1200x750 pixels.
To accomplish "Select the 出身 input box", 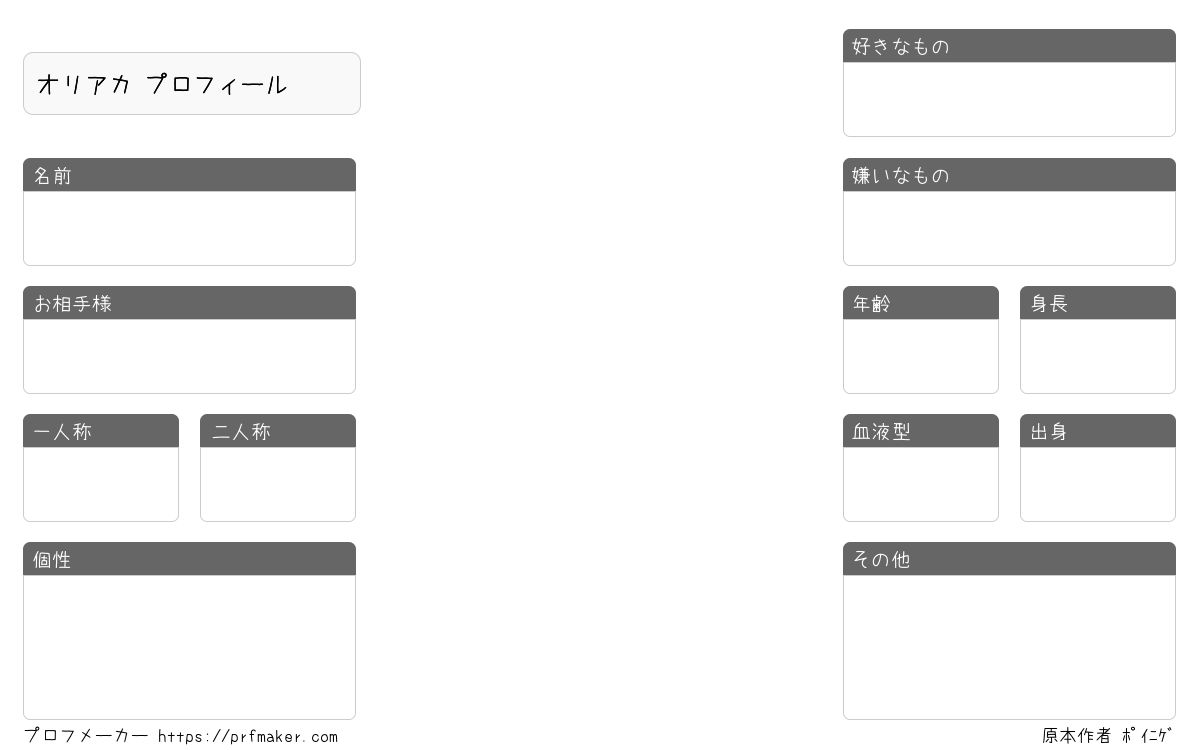I will tap(1098, 484).
